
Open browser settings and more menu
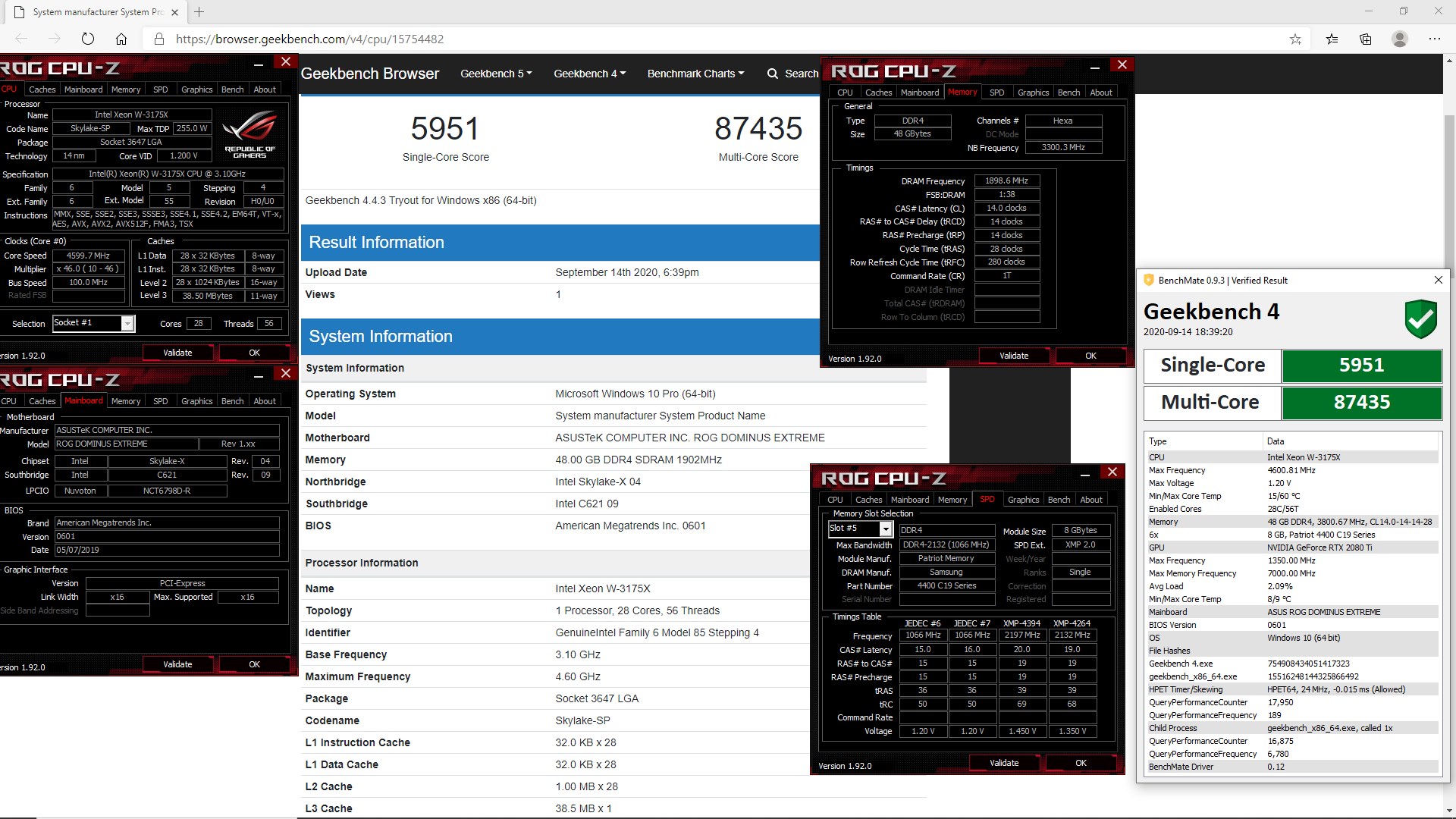(1434, 39)
